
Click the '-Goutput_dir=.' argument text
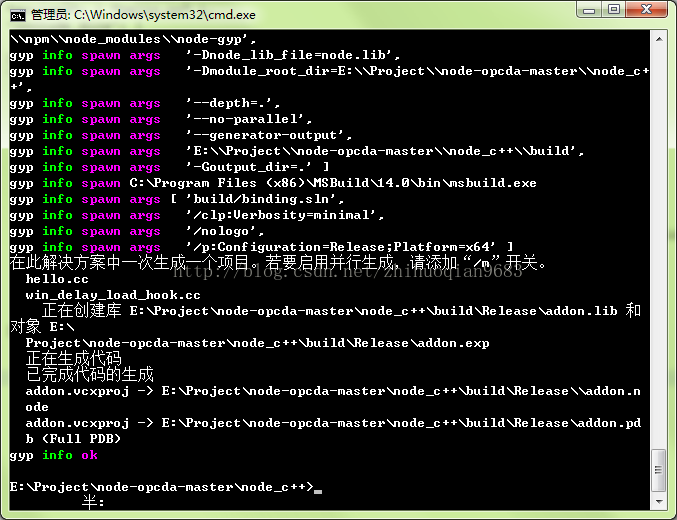coord(249,167)
